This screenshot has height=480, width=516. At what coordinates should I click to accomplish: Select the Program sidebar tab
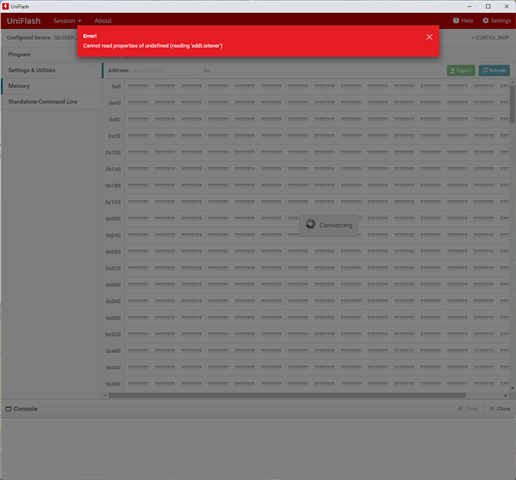[x=51, y=55]
